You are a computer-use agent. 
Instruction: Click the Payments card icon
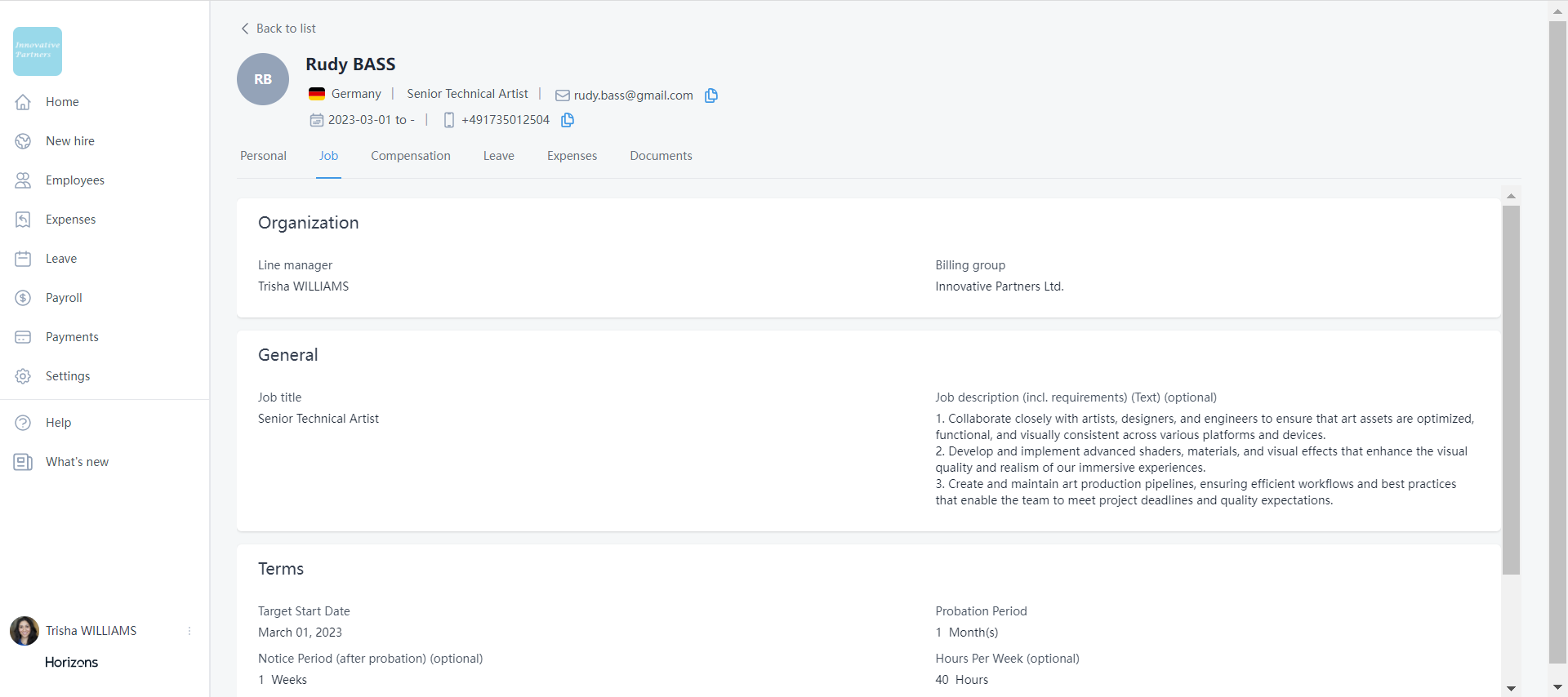pyautogui.click(x=23, y=337)
